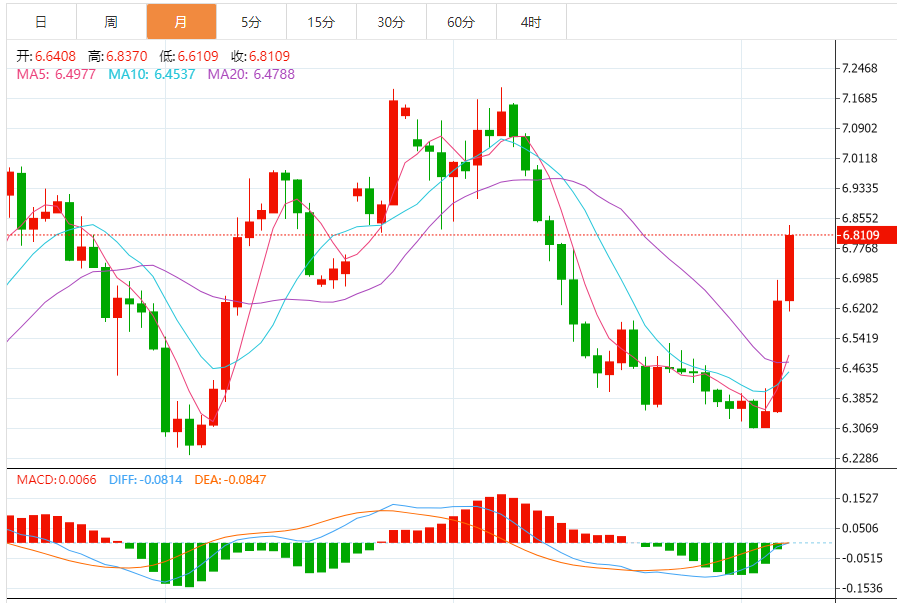
Task: Click the 6.3852 price axis label
Action: point(859,398)
